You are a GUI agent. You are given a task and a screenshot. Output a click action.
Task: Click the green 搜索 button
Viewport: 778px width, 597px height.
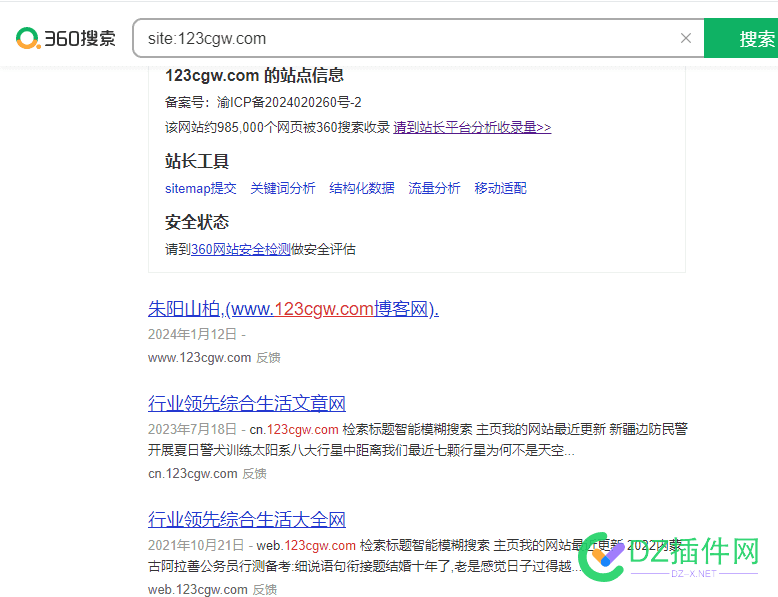coord(741,38)
